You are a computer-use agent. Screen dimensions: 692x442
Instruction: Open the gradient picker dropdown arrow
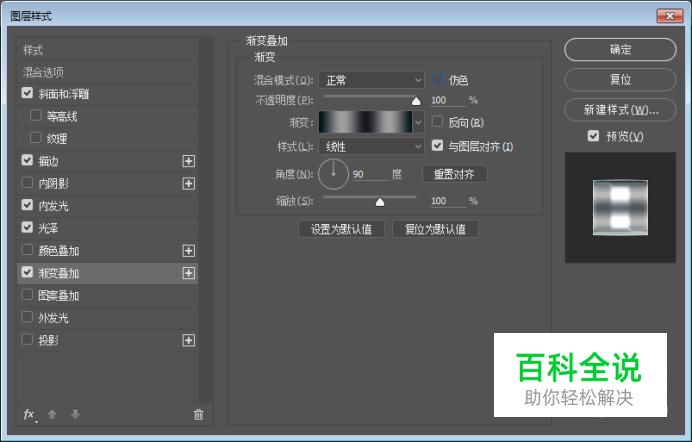pos(418,122)
